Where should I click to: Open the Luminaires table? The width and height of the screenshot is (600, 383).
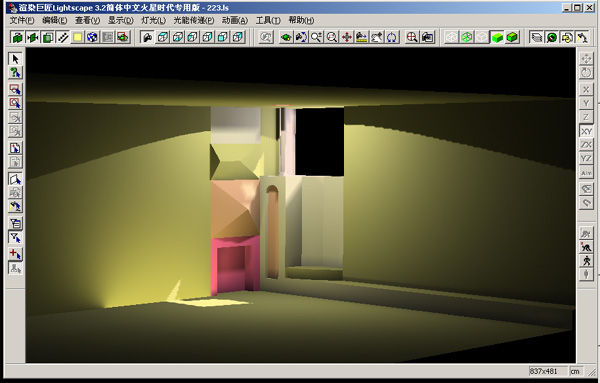pyautogui.click(x=582, y=37)
